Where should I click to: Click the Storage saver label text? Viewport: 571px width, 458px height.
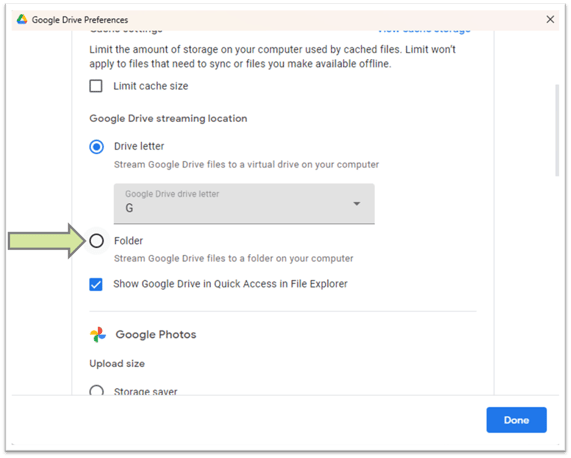pyautogui.click(x=145, y=391)
